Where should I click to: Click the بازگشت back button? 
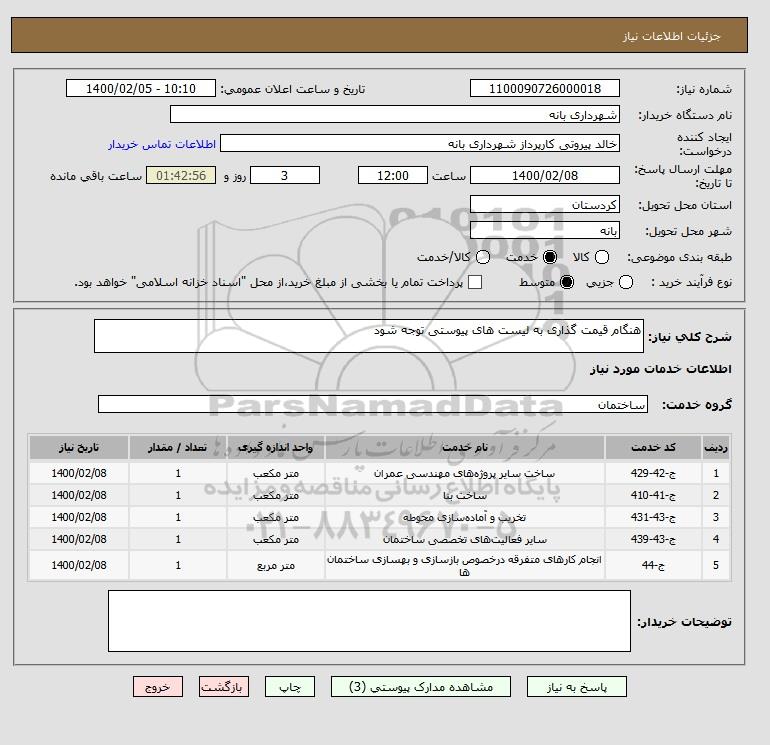pos(223,687)
